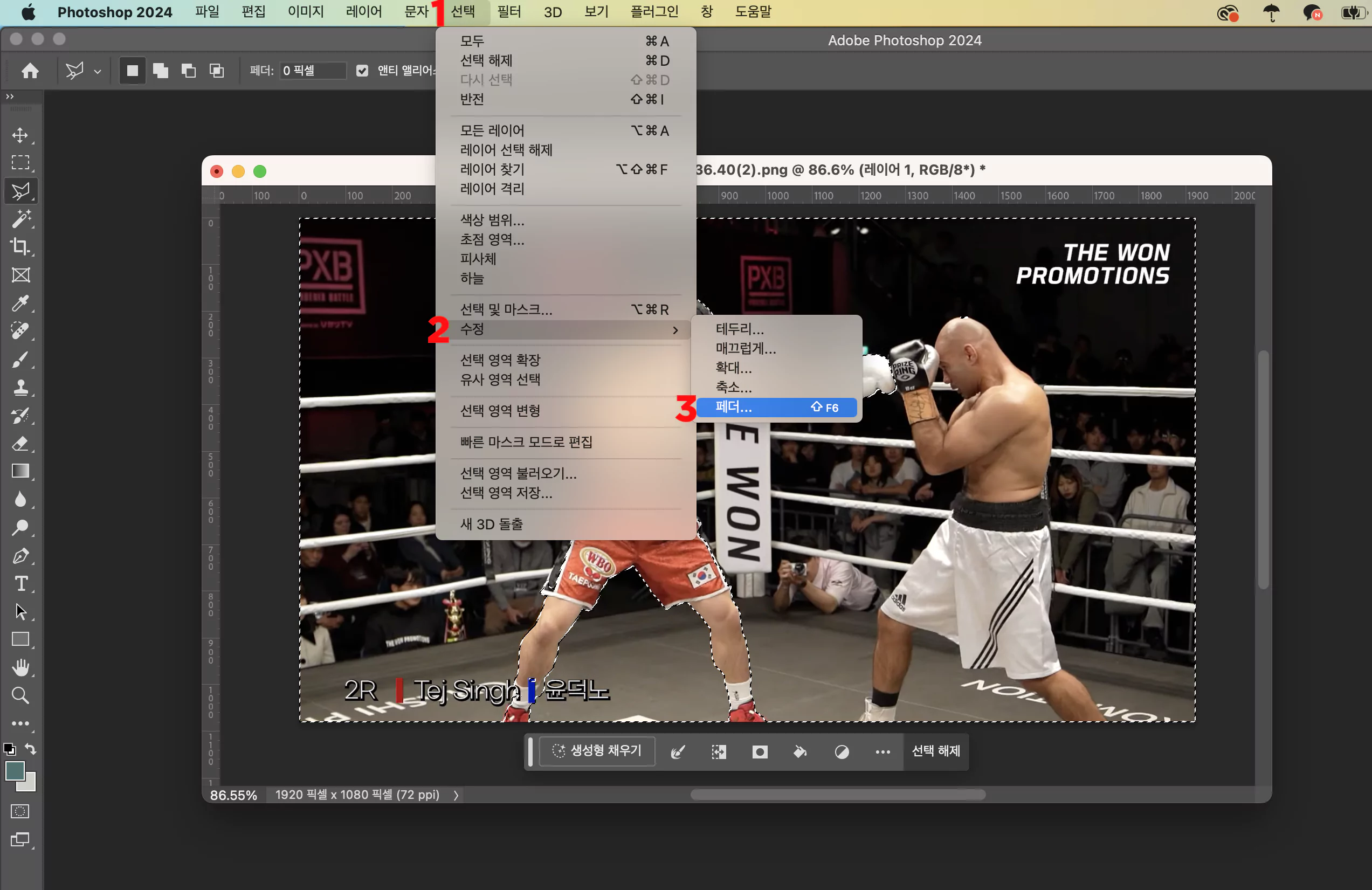Screen dimensions: 1372x890
Task: Click the 생성형 채우기 button
Action: coord(597,751)
